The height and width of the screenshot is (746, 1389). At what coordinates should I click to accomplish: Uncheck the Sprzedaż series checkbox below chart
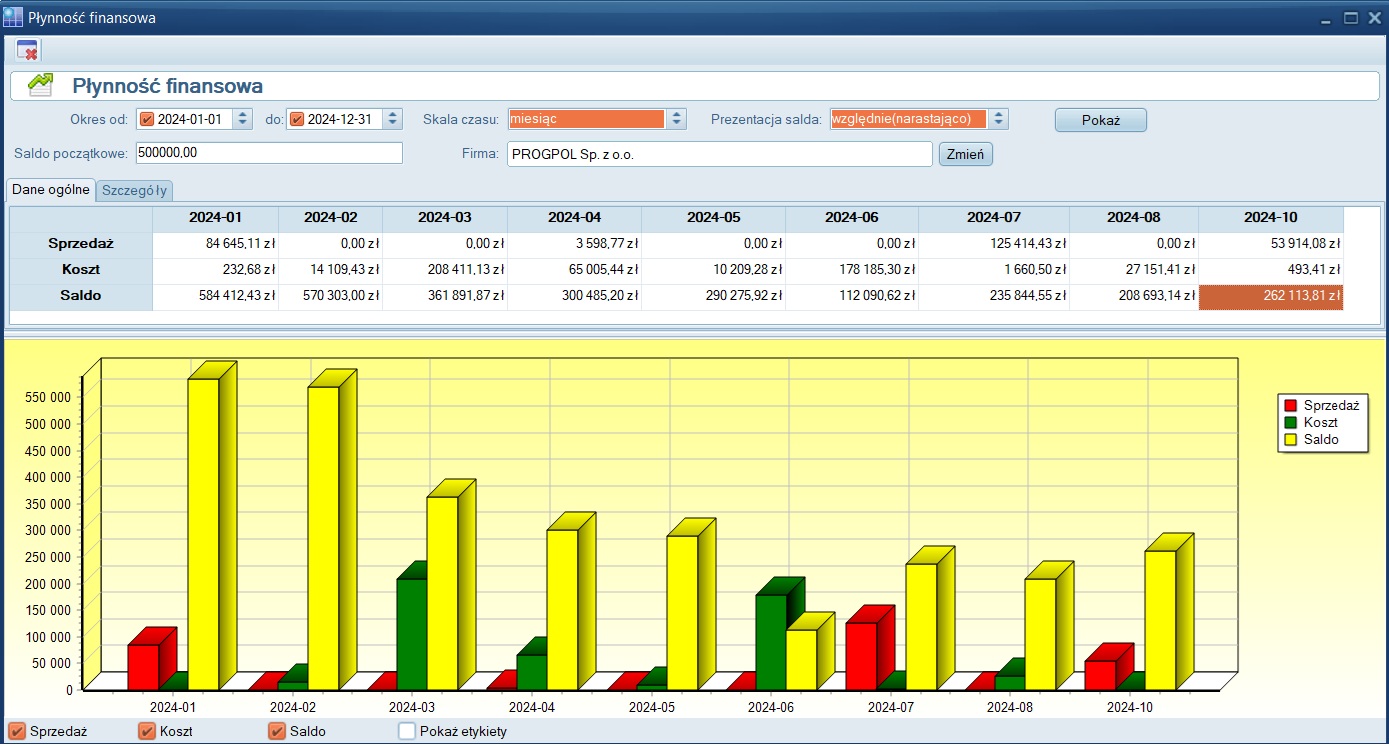tap(16, 731)
